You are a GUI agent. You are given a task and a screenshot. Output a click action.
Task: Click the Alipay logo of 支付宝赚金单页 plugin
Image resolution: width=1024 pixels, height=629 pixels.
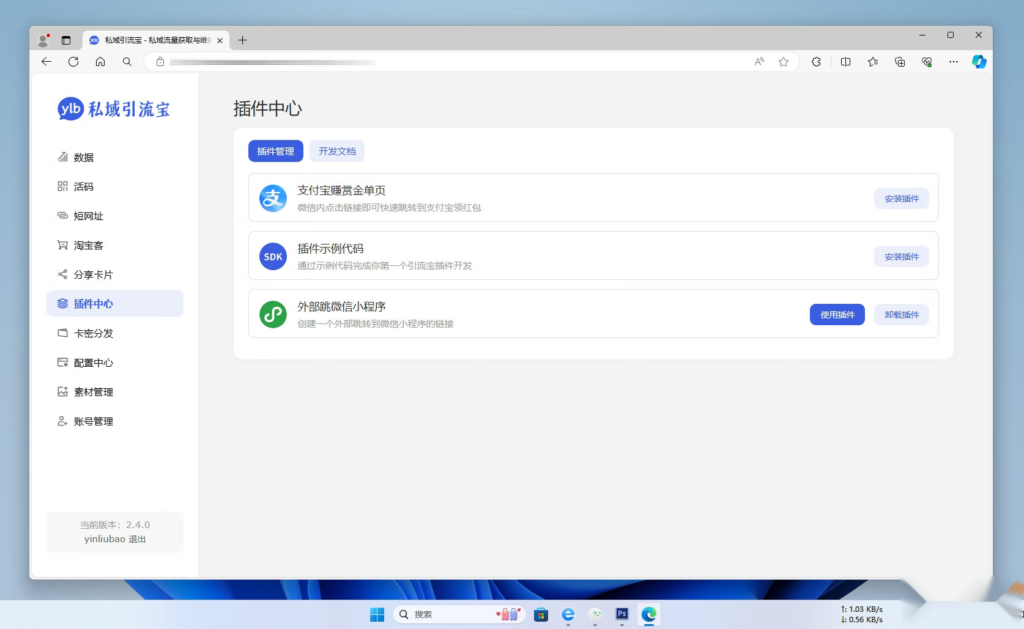click(x=272, y=198)
